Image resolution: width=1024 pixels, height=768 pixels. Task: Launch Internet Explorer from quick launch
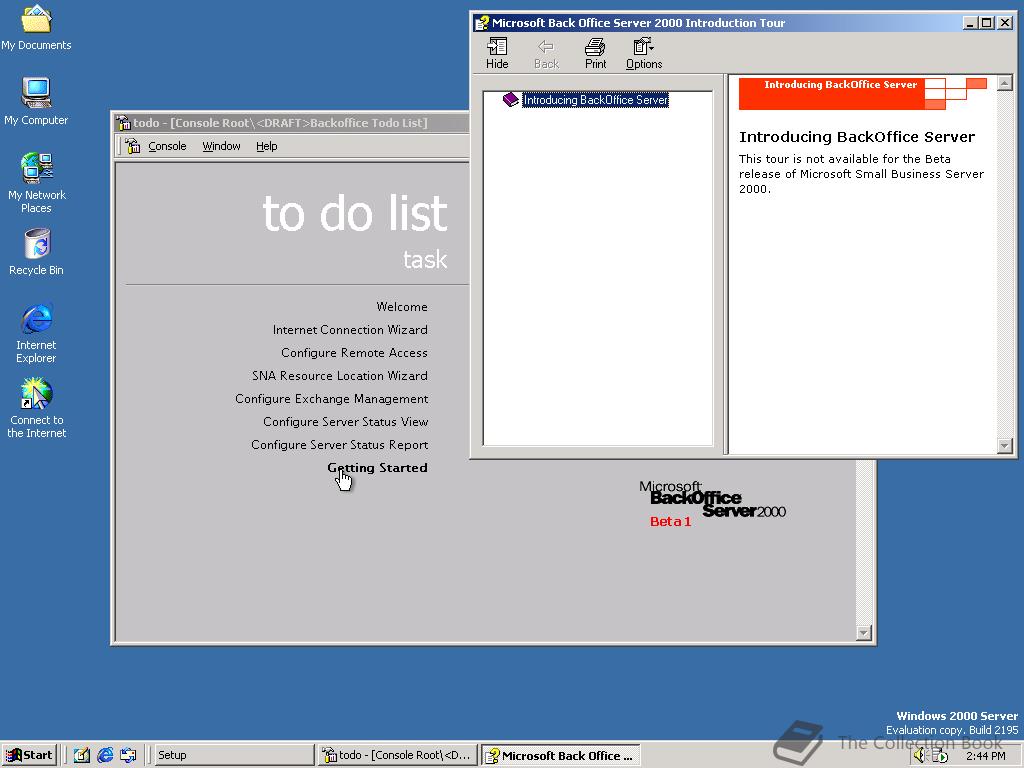pyautogui.click(x=105, y=755)
